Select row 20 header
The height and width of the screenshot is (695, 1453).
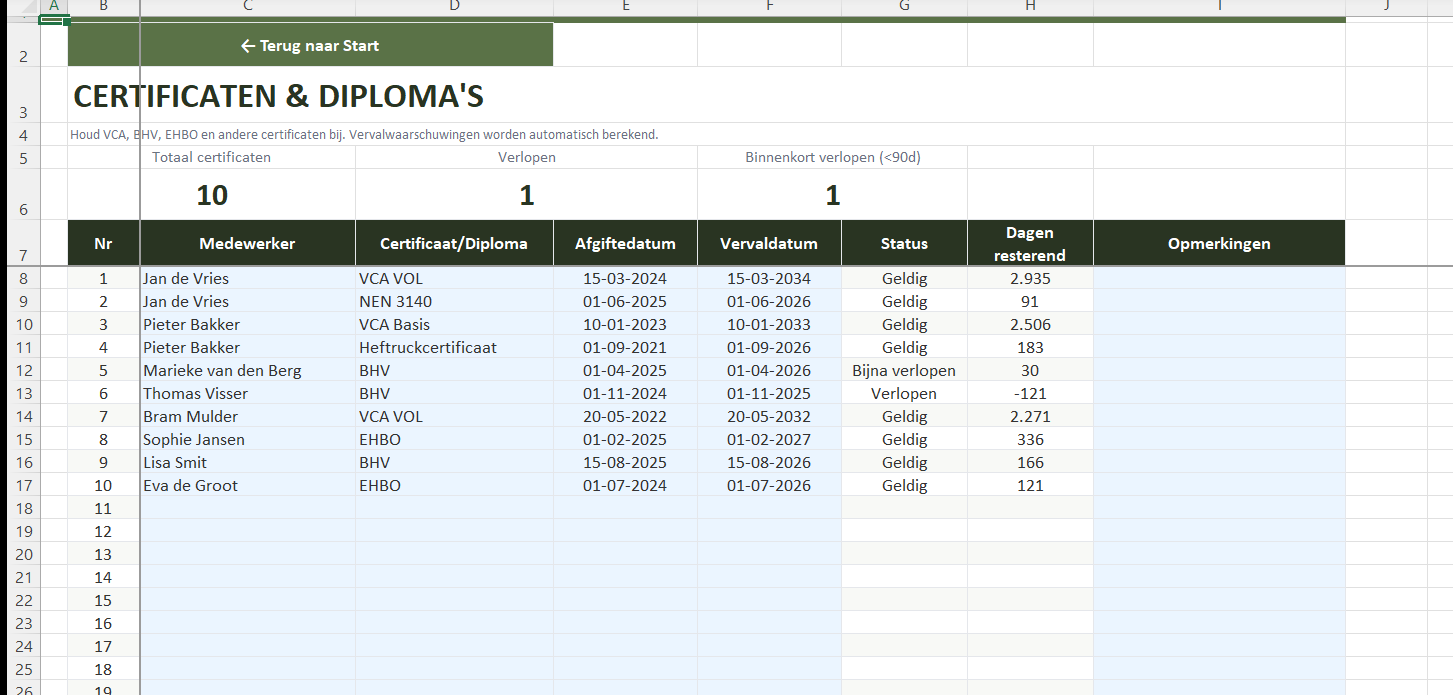23,555
